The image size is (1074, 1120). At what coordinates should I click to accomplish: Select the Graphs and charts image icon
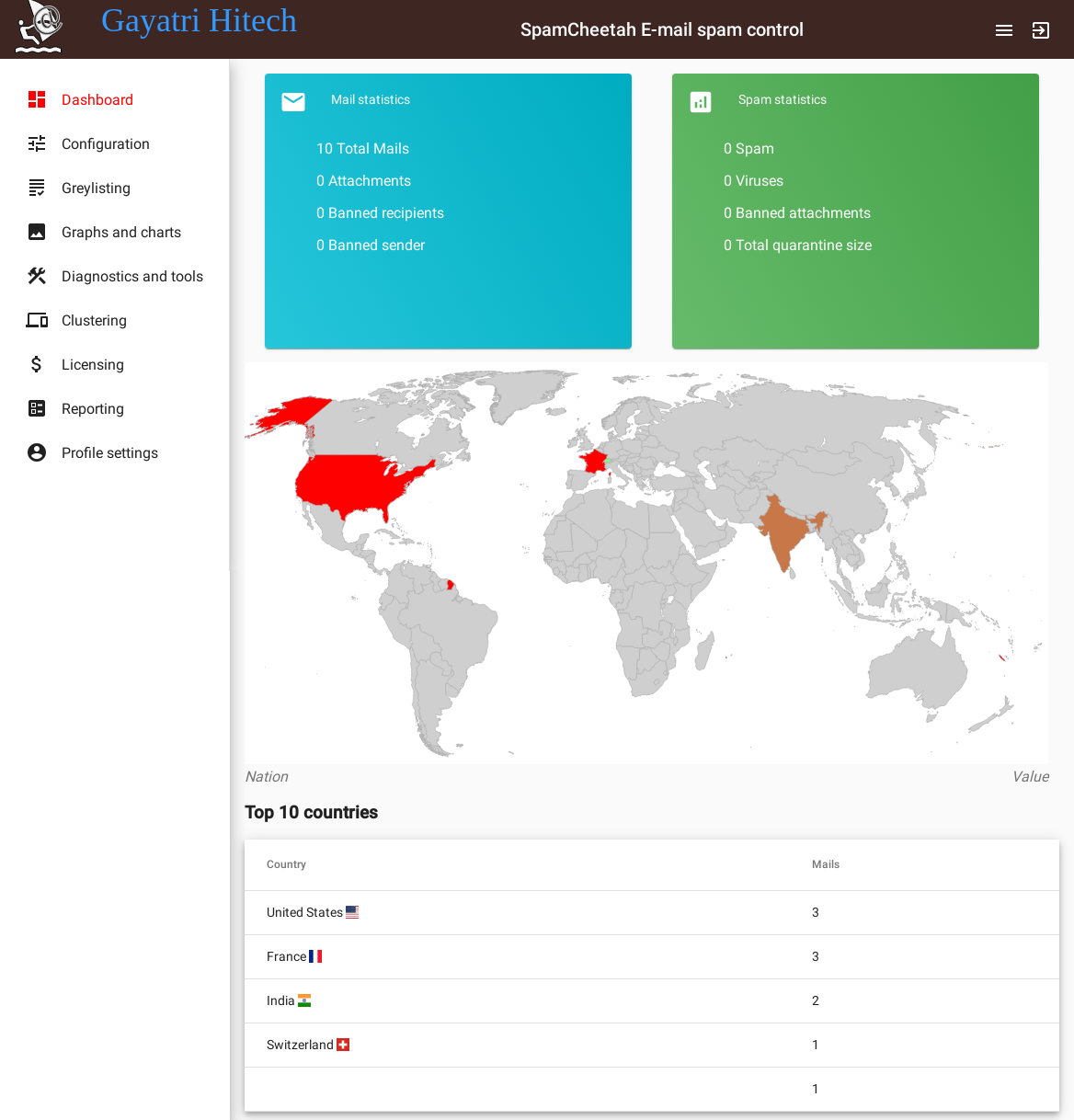pyautogui.click(x=37, y=232)
